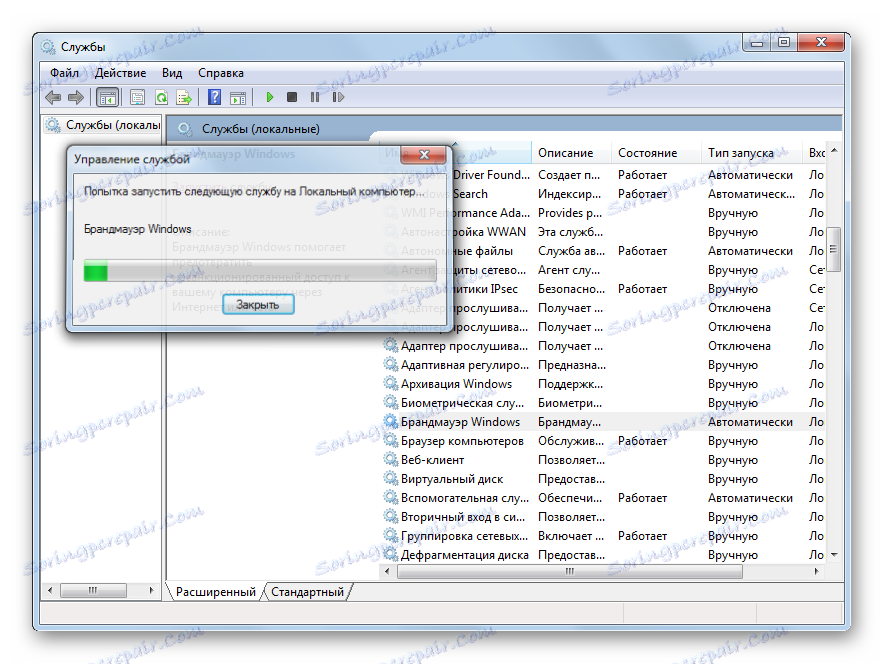
Task: Select the Адаптивная регулиро... service
Action: (x=465, y=365)
